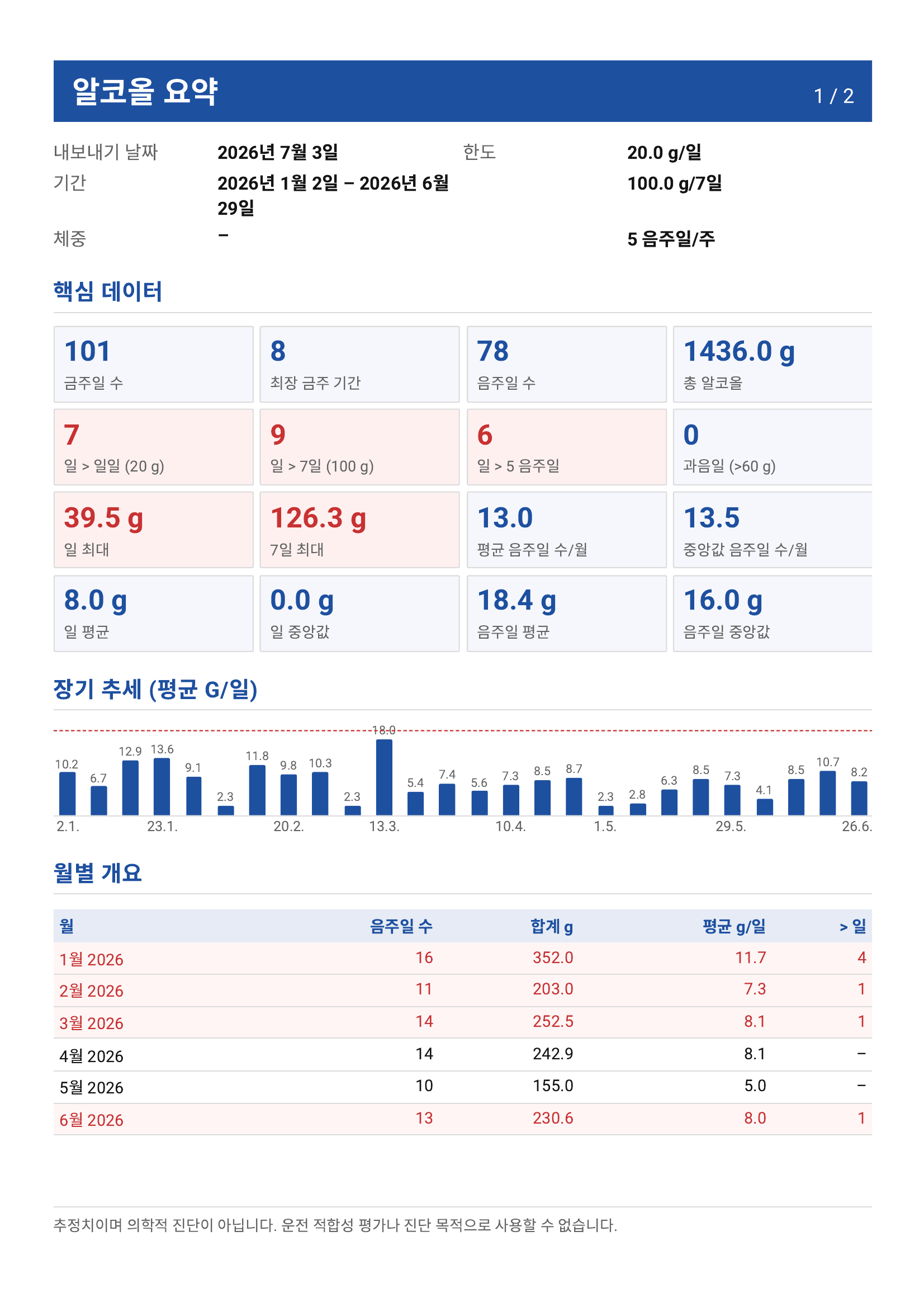The image size is (924, 1307).
Task: Click the 1월 2026 table row
Action: [x=463, y=959]
